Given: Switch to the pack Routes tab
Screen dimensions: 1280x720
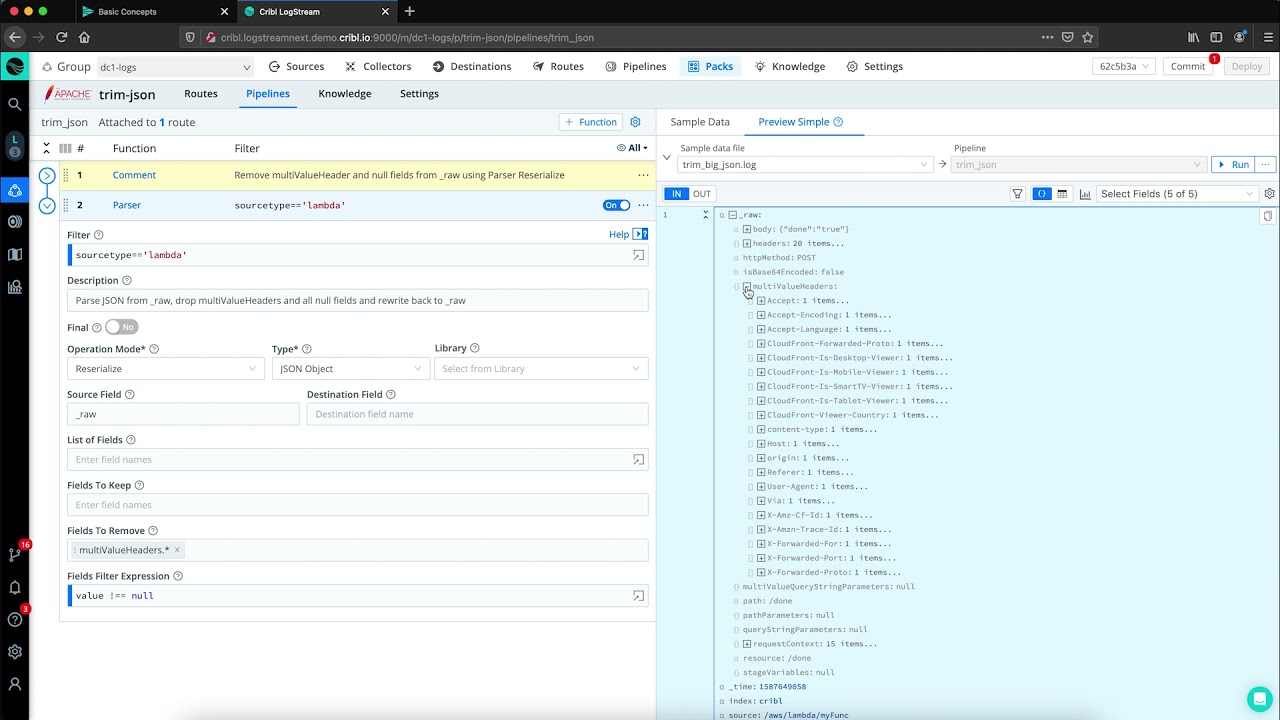Looking at the screenshot, I should coord(201,94).
